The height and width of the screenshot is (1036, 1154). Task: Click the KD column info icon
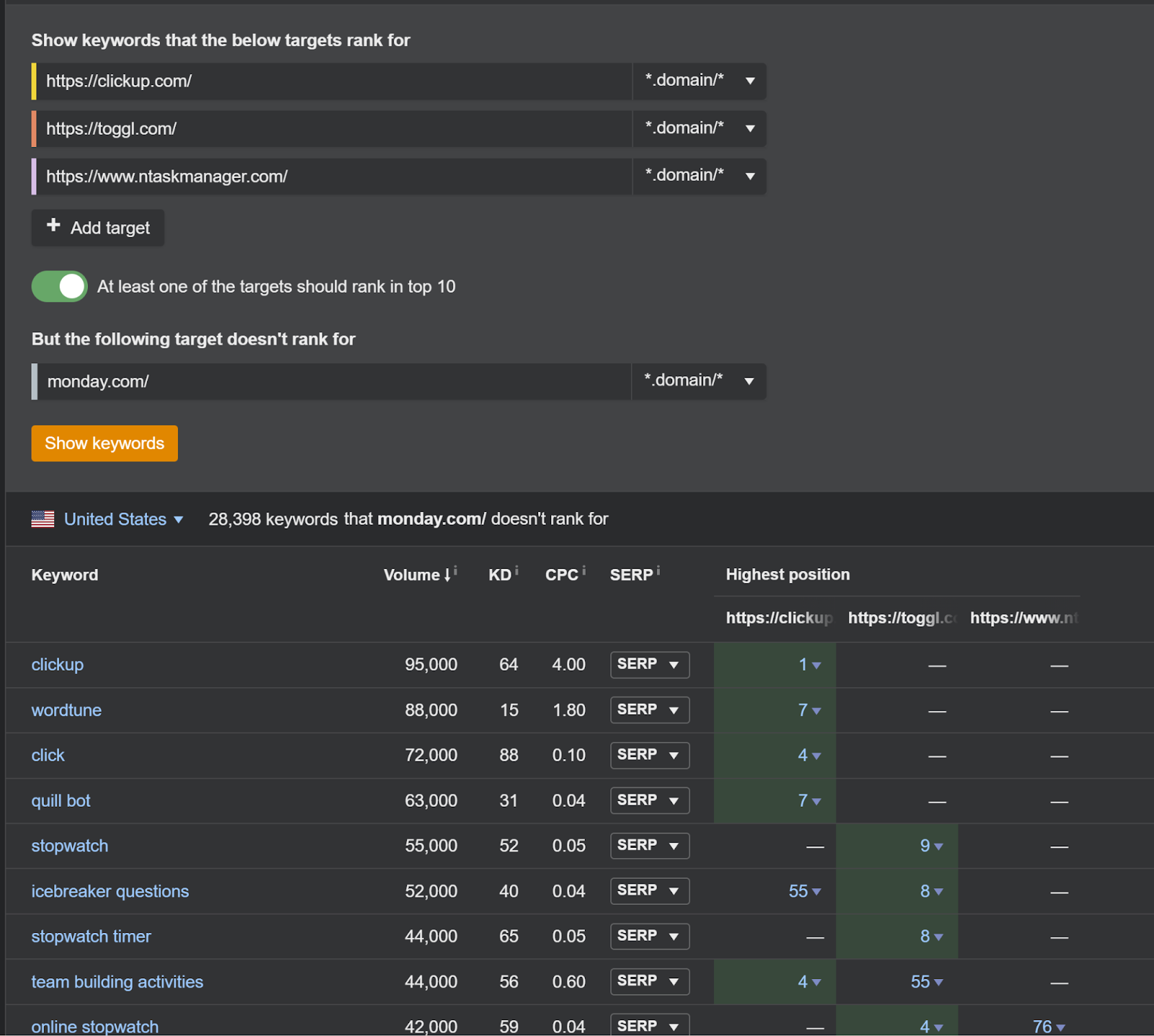coord(516,570)
